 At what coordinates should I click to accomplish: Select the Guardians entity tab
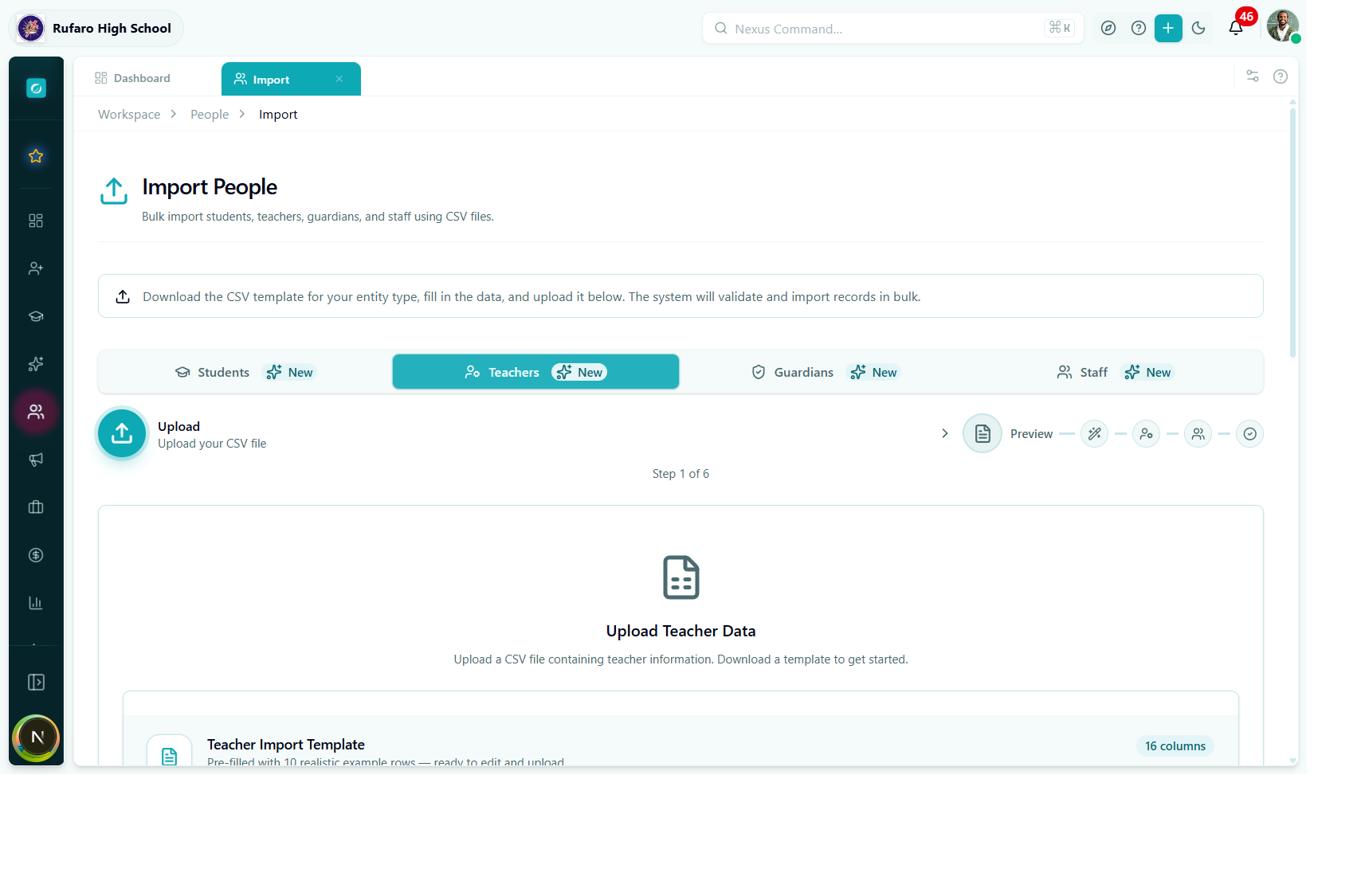[x=826, y=372]
